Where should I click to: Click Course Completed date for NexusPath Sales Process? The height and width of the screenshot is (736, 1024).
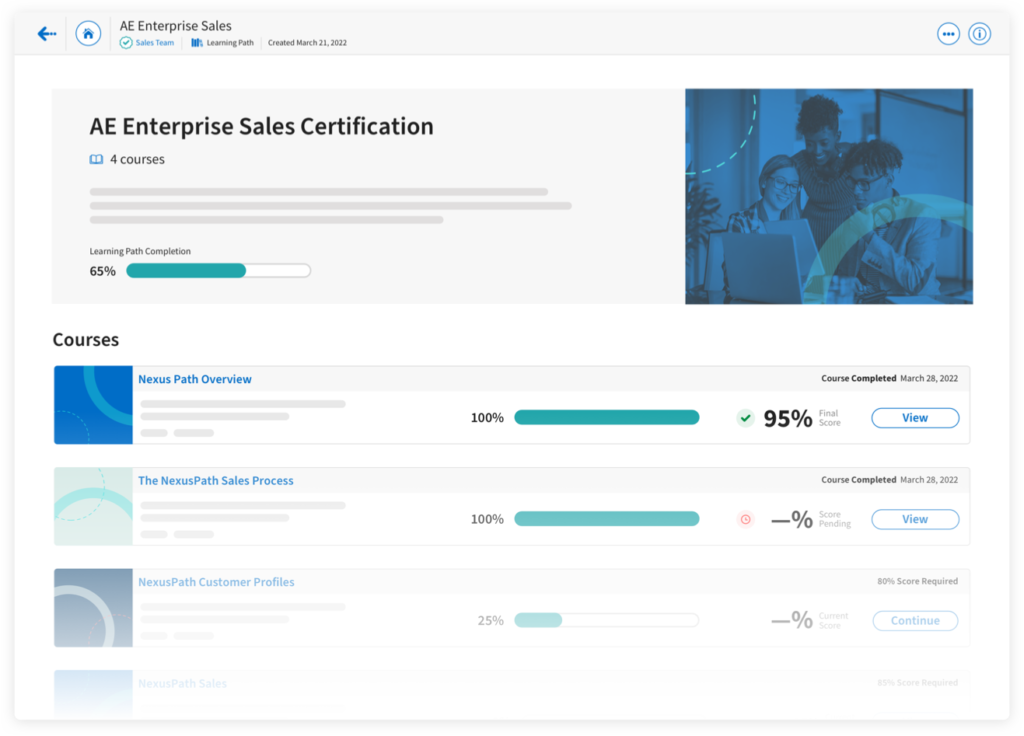coord(889,480)
